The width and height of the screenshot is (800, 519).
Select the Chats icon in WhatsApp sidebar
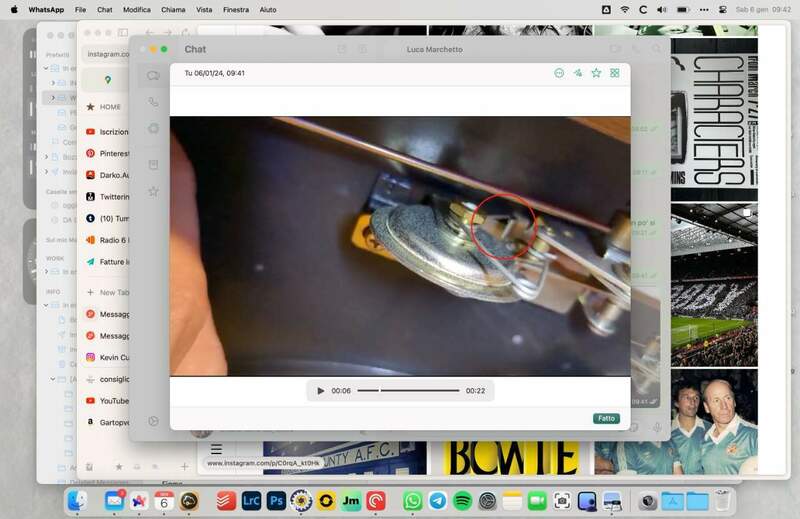(x=153, y=76)
